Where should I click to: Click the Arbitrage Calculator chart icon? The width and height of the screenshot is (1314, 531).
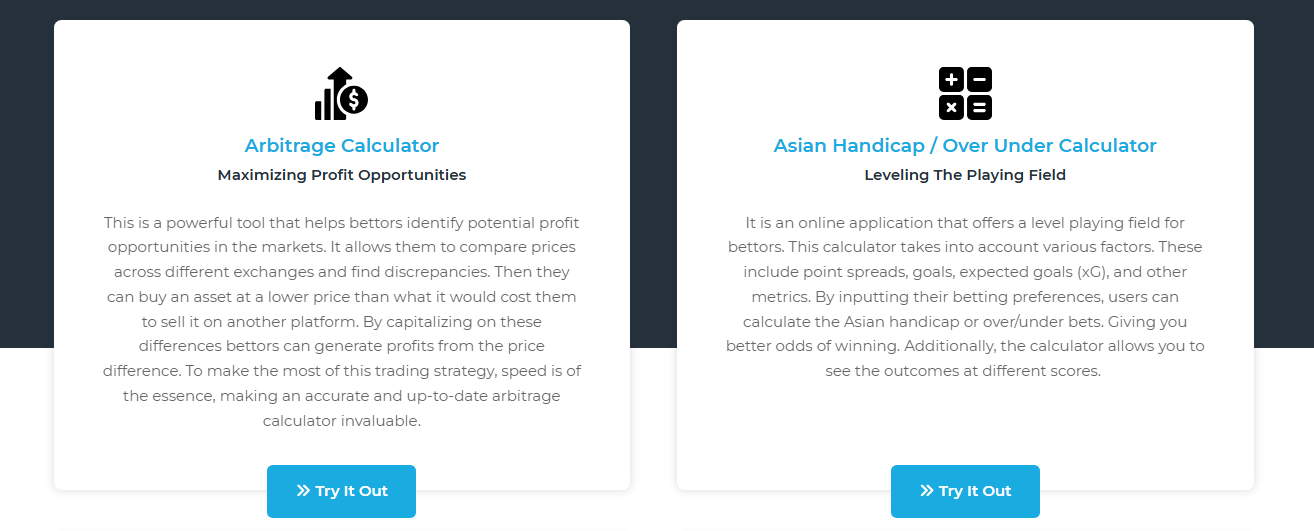pos(341,94)
